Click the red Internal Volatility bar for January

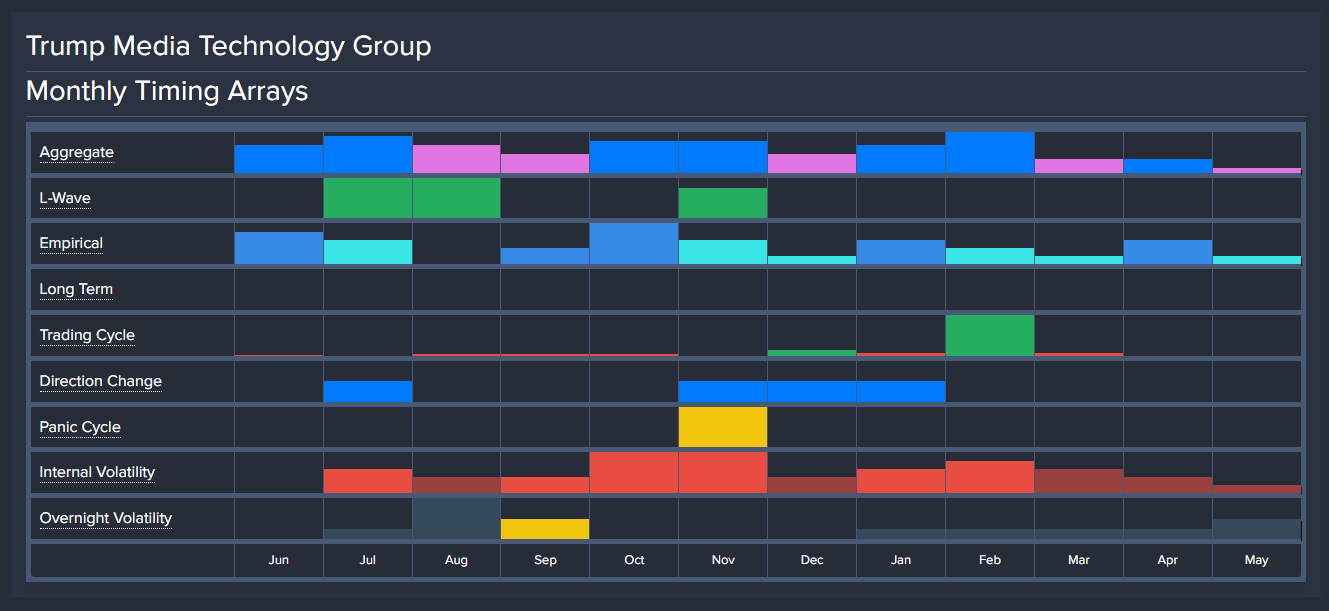click(x=901, y=481)
